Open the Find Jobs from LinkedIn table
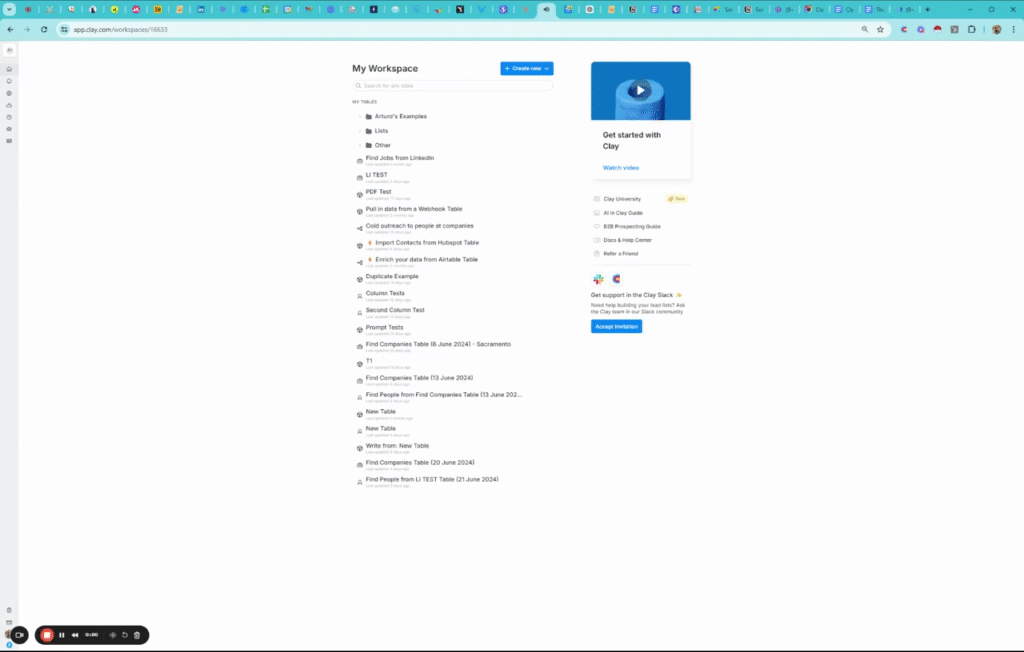The height and width of the screenshot is (652, 1024). [x=399, y=158]
